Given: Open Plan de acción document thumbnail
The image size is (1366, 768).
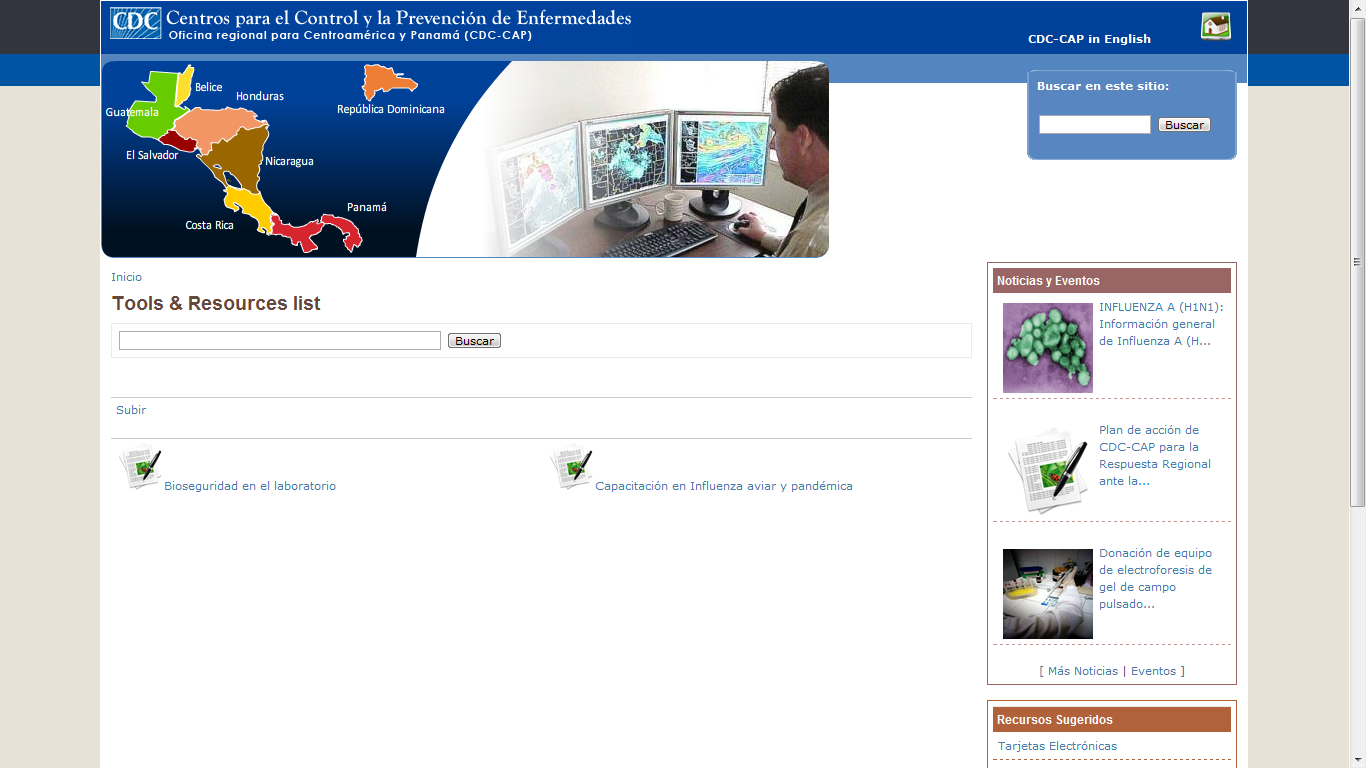Looking at the screenshot, I should 1048,470.
